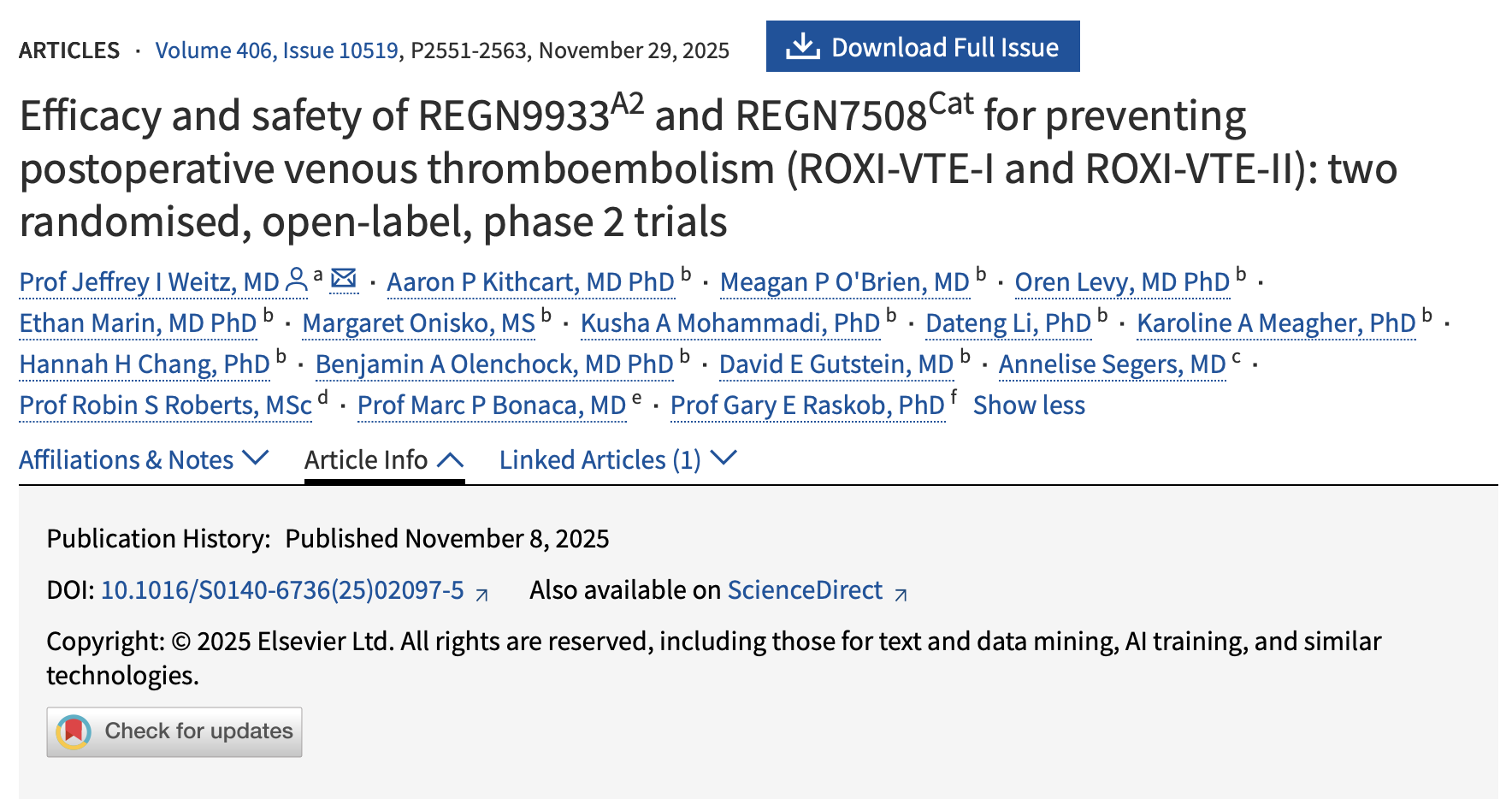Screen dimensions: 1512x799
Task: Open author Prof Gary E Raskob's details
Action: point(806,405)
